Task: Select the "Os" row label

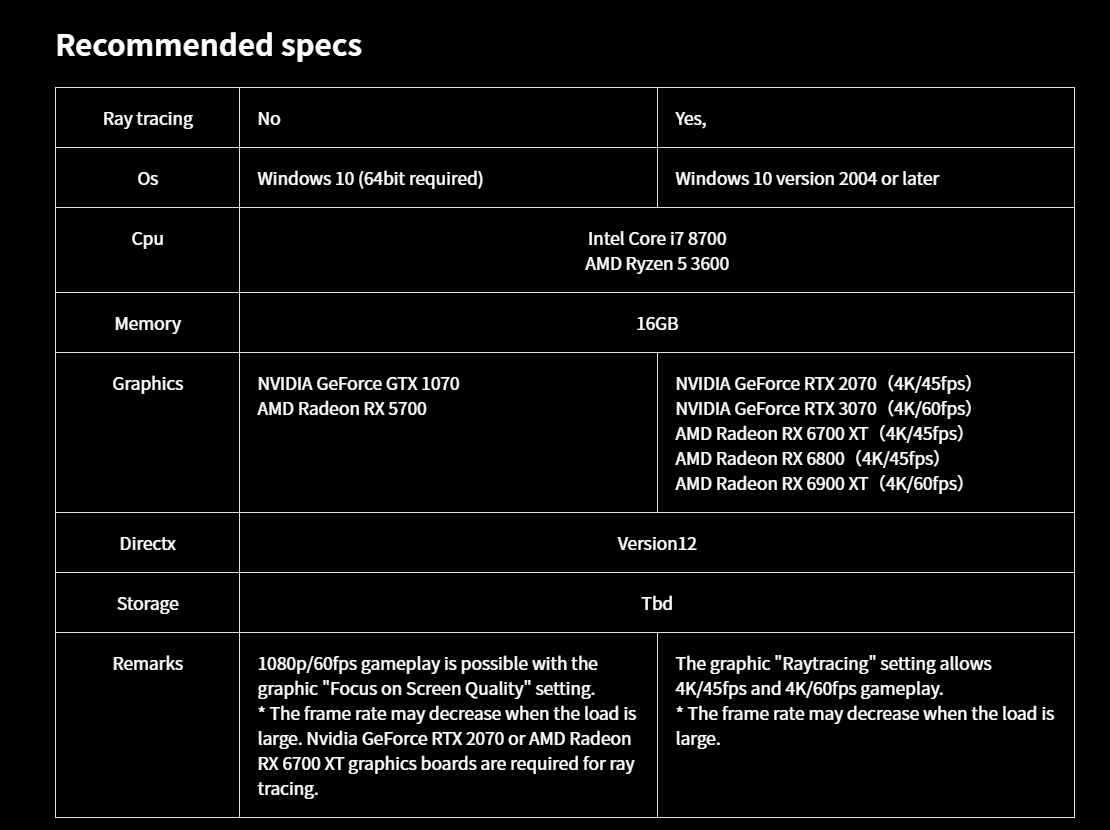Action: (x=148, y=179)
